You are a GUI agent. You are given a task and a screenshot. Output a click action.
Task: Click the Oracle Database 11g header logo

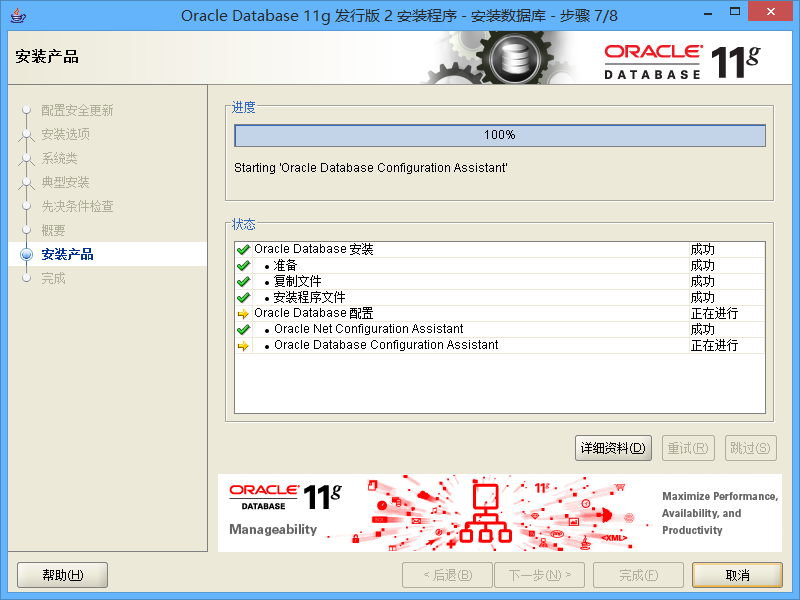tap(682, 62)
